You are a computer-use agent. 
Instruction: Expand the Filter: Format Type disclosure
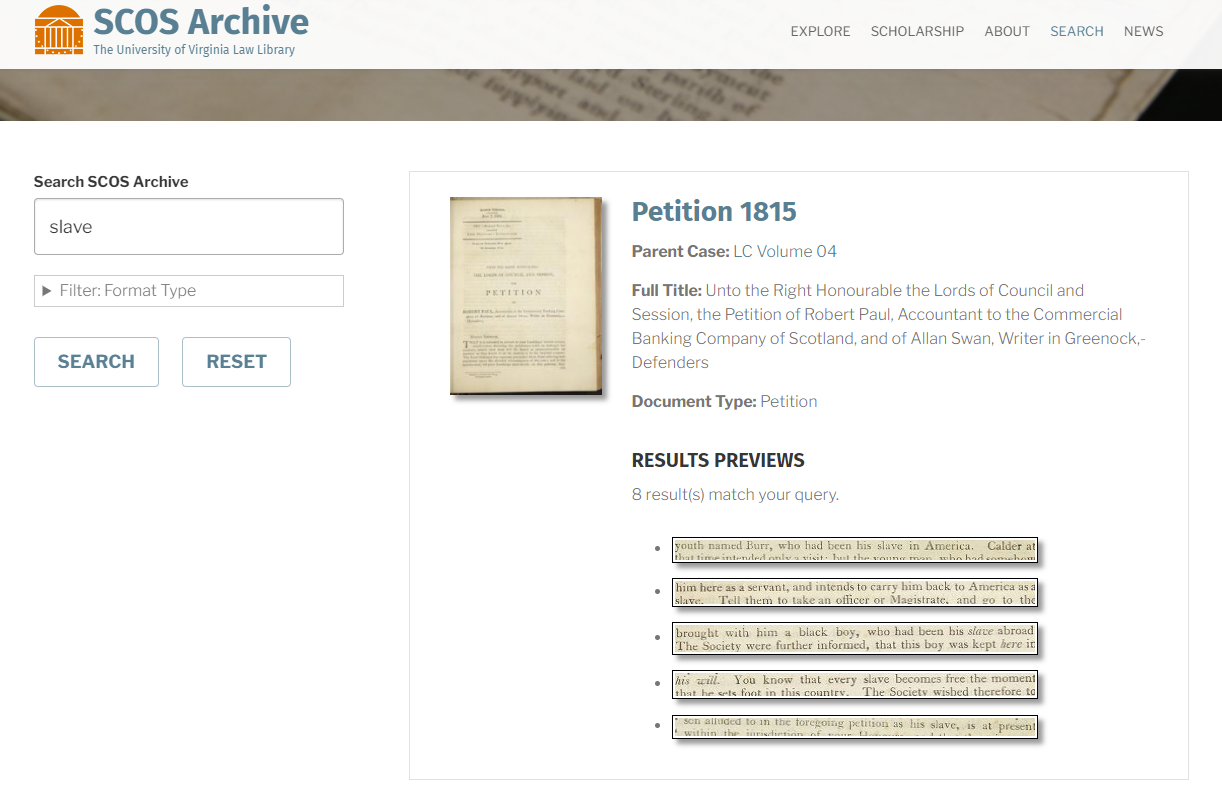coord(189,291)
